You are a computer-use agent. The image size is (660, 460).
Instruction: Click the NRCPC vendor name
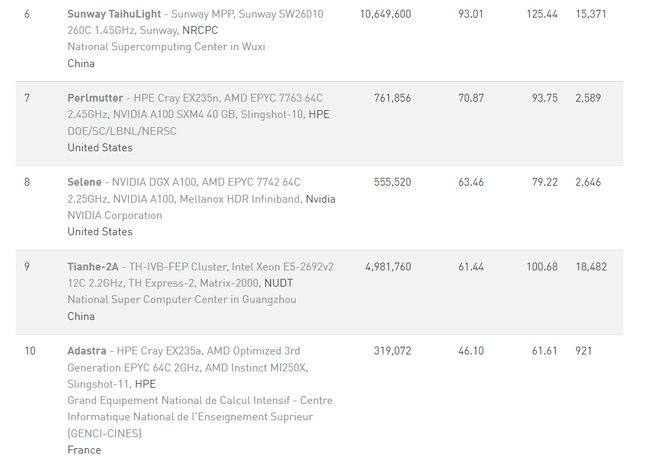tap(200, 30)
